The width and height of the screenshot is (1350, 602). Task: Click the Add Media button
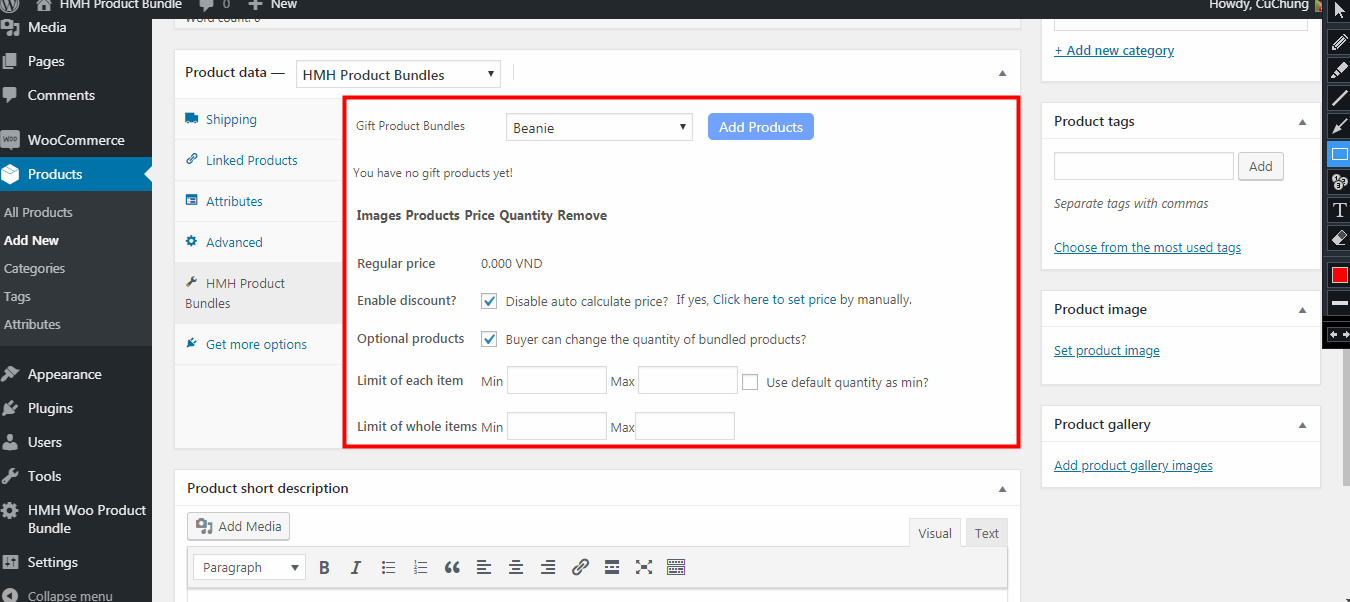point(238,526)
